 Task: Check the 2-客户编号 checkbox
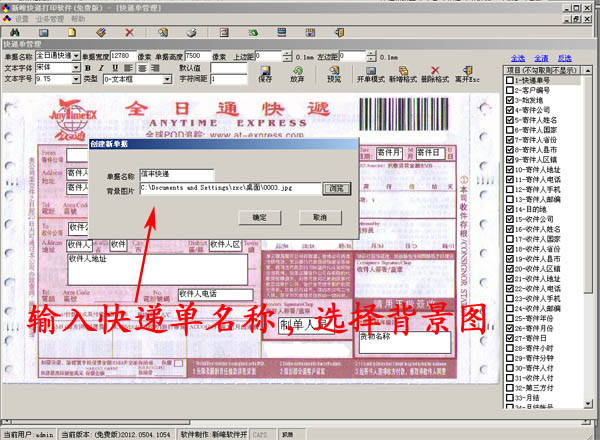coord(510,90)
